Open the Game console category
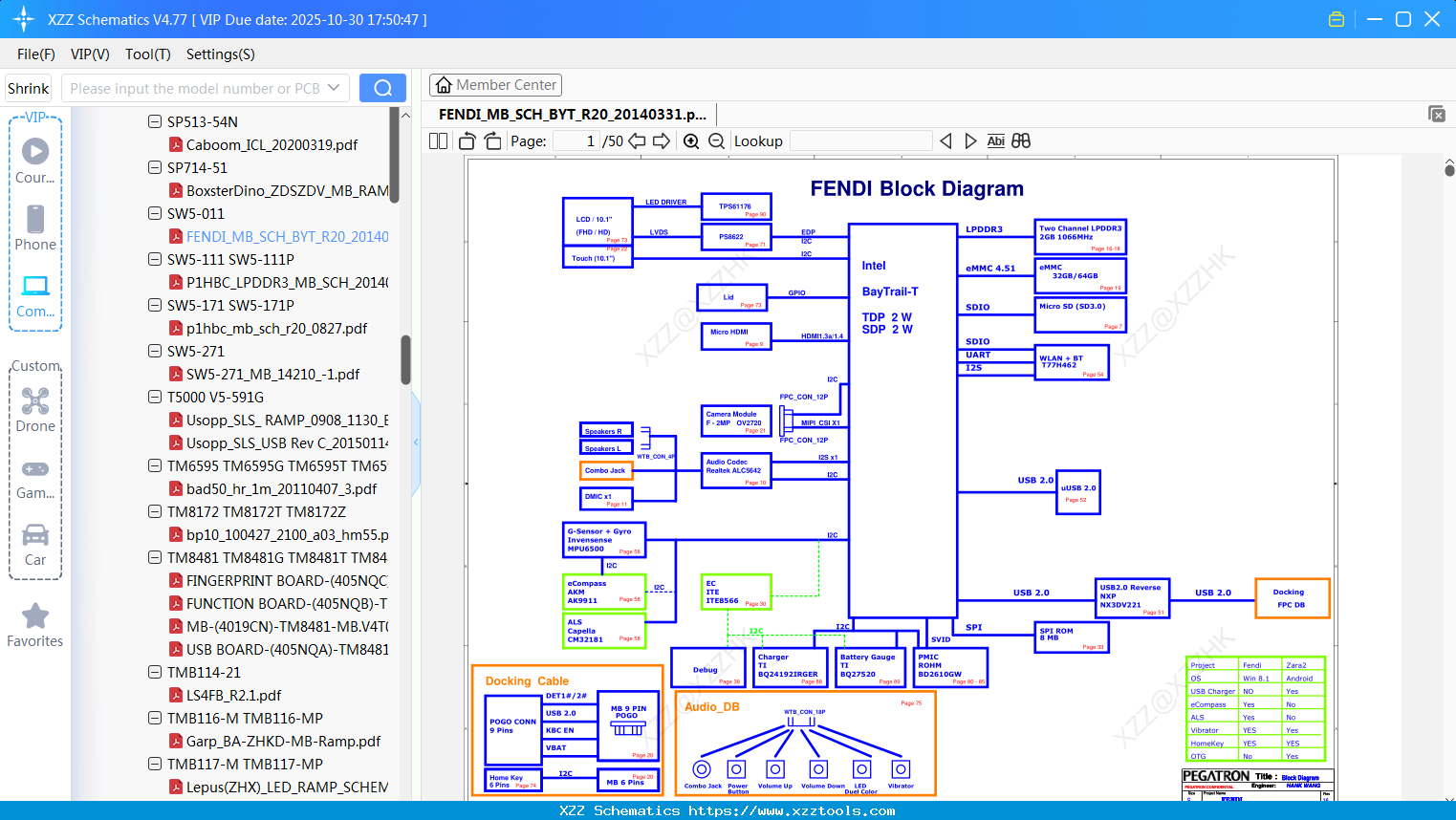The image size is (1456, 820). point(35,478)
